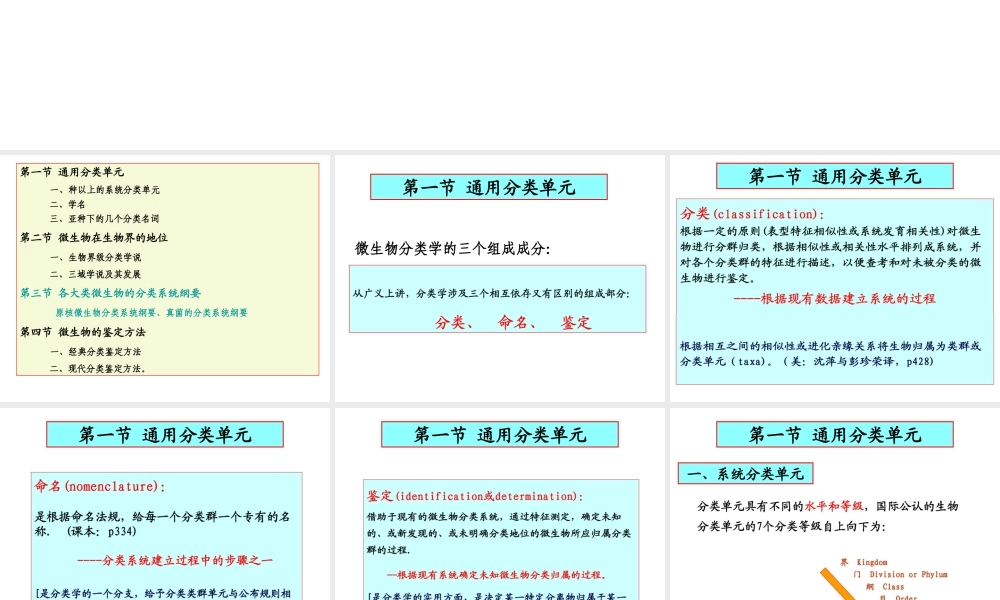1000x600 pixels.
Task: Click the heading box 一、系统分类单元
Action: coord(764,472)
